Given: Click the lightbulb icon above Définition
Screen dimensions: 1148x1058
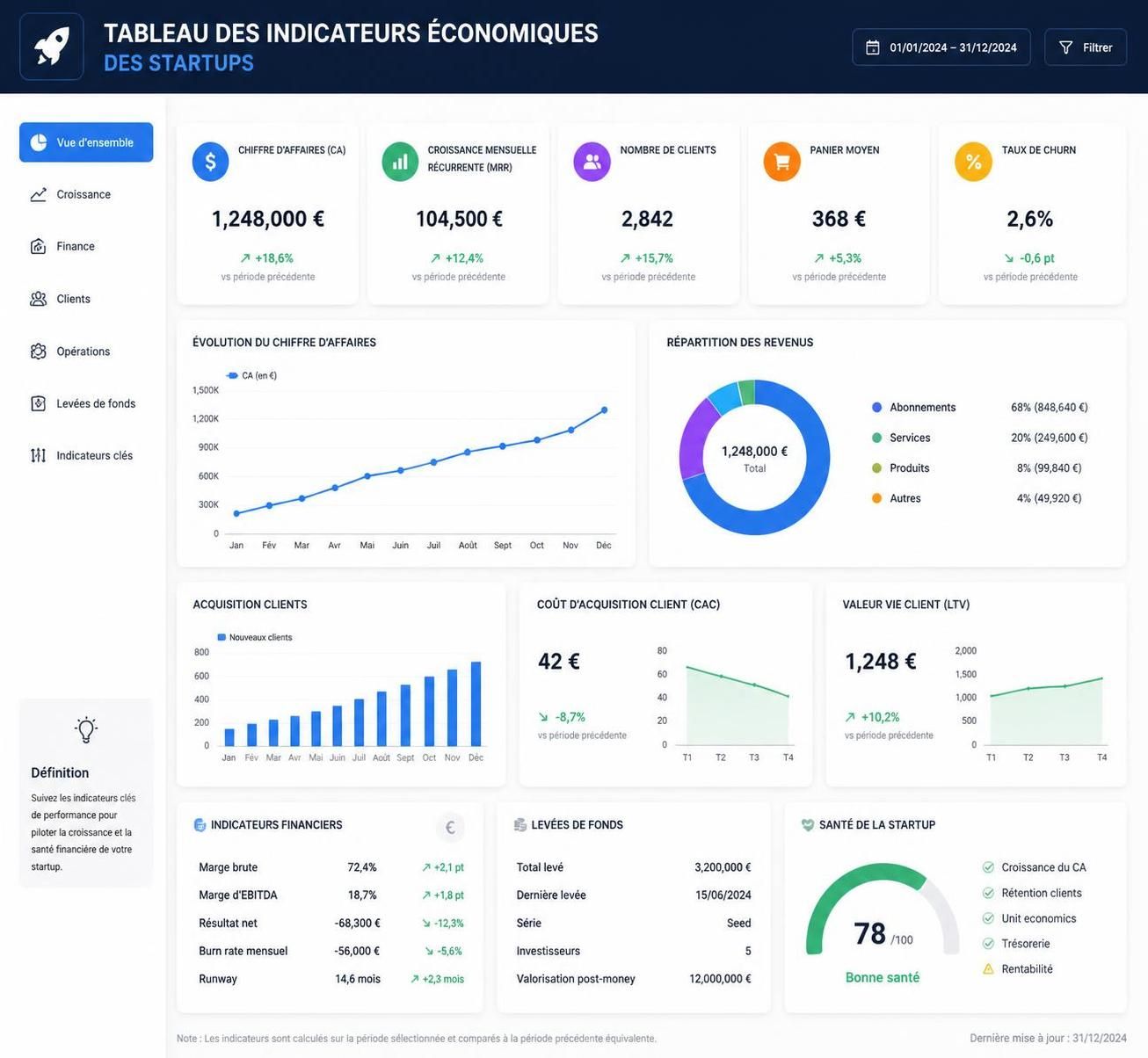Looking at the screenshot, I should pos(85,729).
